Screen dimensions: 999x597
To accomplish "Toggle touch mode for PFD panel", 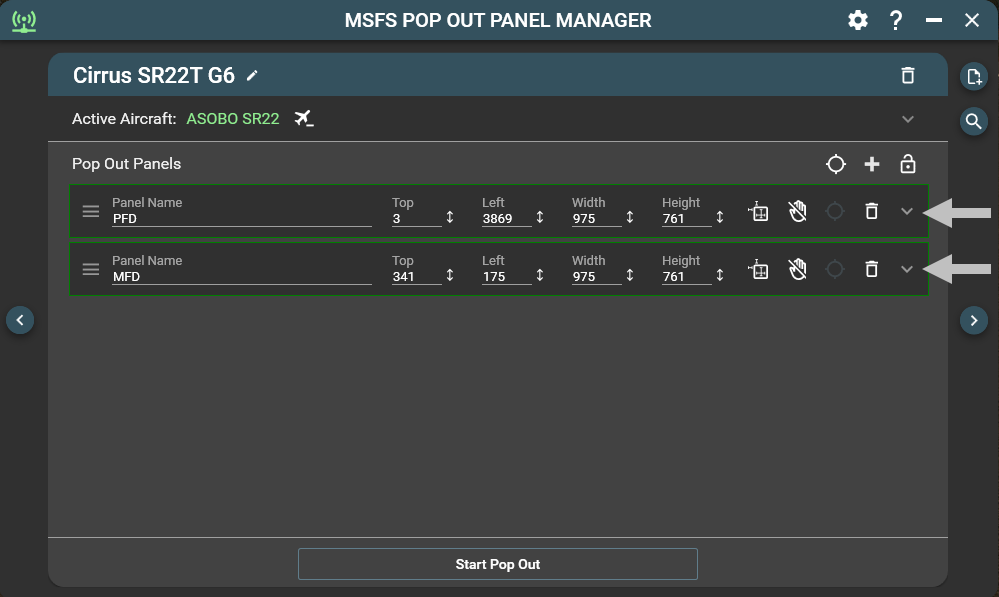I will point(797,211).
